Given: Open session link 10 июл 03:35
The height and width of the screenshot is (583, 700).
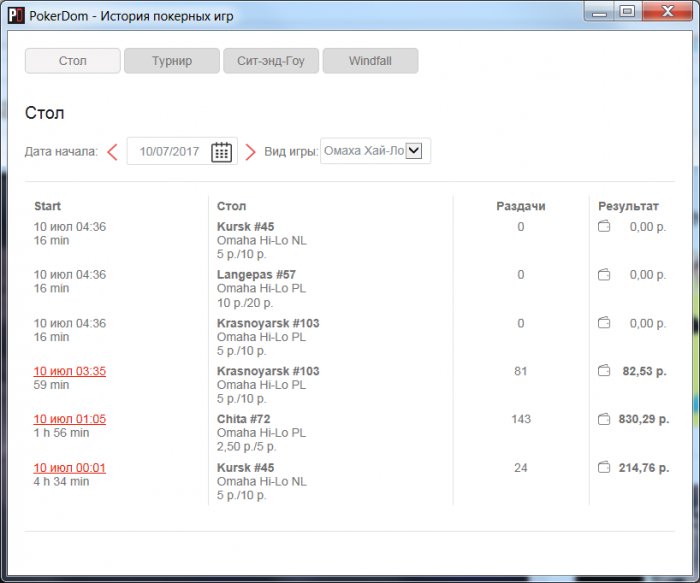Looking at the screenshot, I should tap(70, 371).
